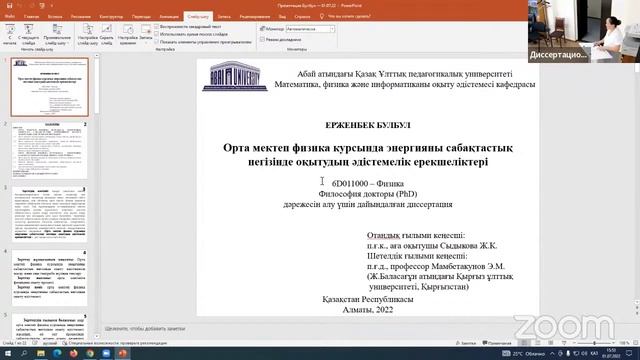
Task: Click the zoom slider in status bar
Action: pos(594,343)
